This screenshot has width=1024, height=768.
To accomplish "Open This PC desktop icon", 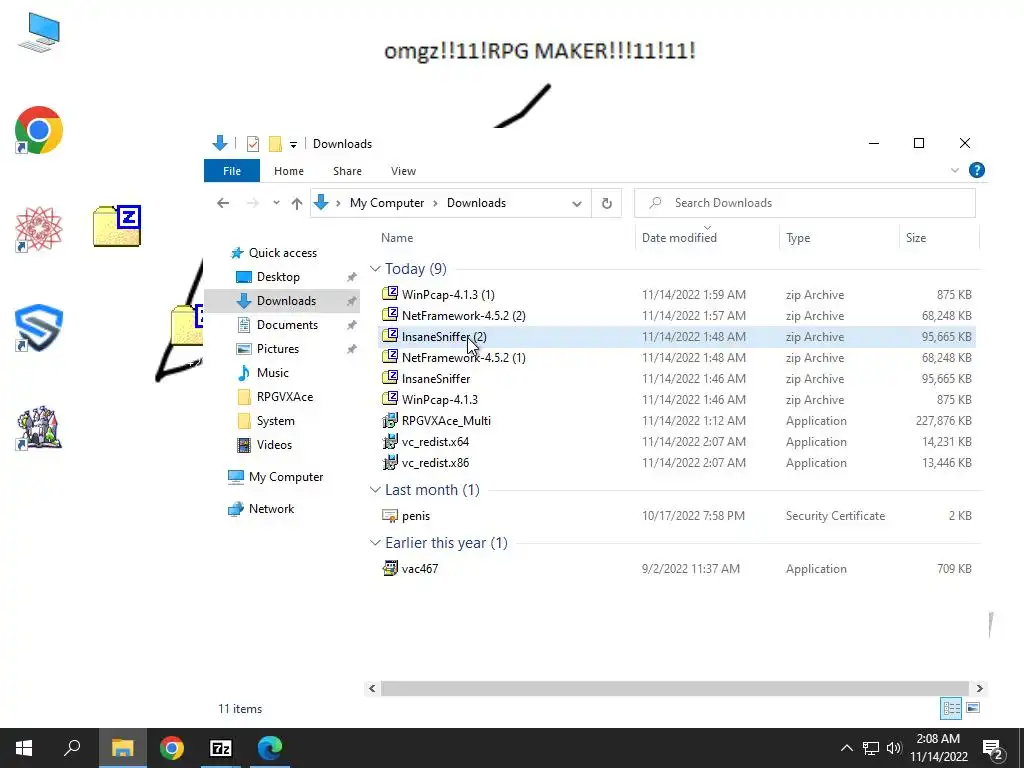I will pos(39,32).
